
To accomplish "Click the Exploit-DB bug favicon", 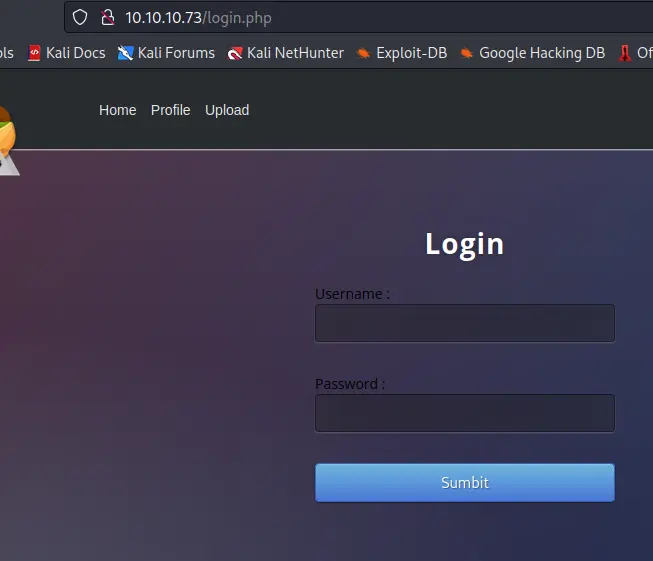I will [x=363, y=53].
